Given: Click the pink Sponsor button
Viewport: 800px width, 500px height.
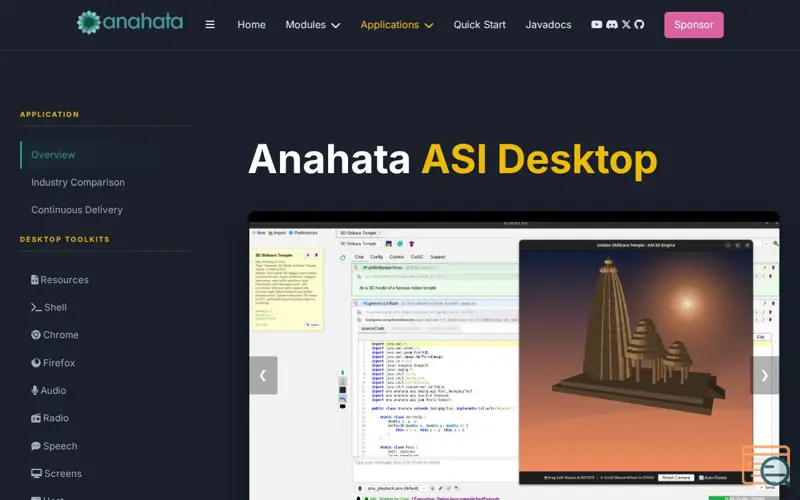Looking at the screenshot, I should click(693, 24).
